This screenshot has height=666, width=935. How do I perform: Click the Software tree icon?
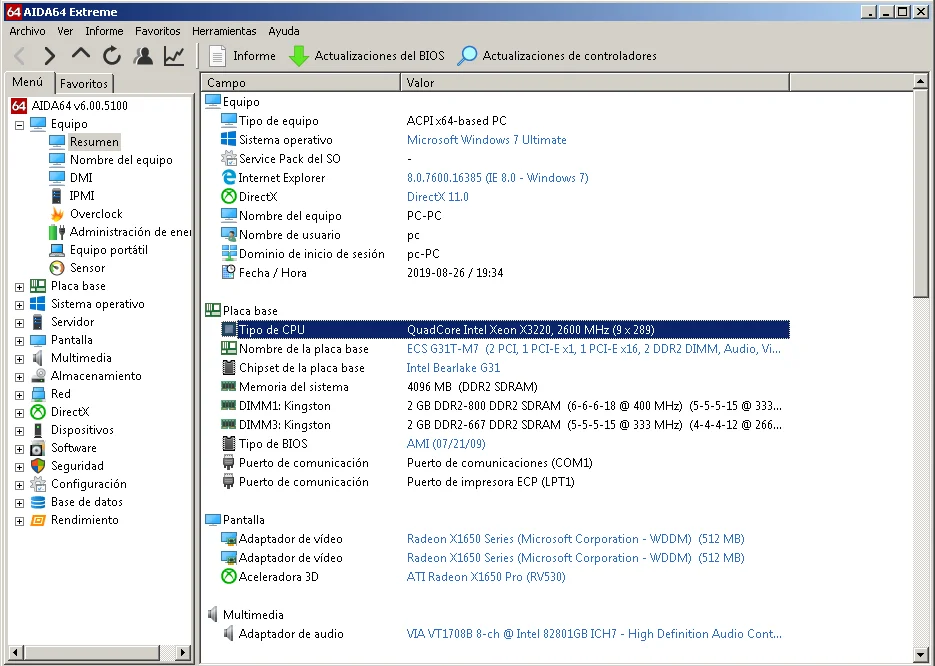click(38, 448)
